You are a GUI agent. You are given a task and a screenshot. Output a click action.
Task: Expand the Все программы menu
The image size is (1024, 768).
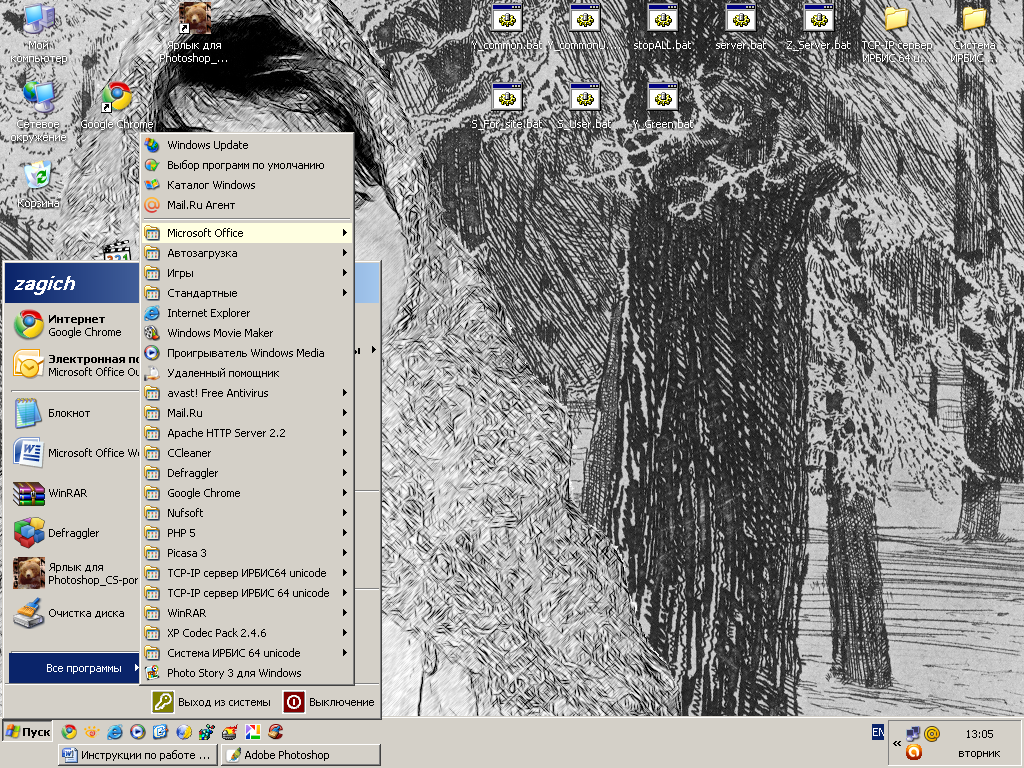click(75, 668)
